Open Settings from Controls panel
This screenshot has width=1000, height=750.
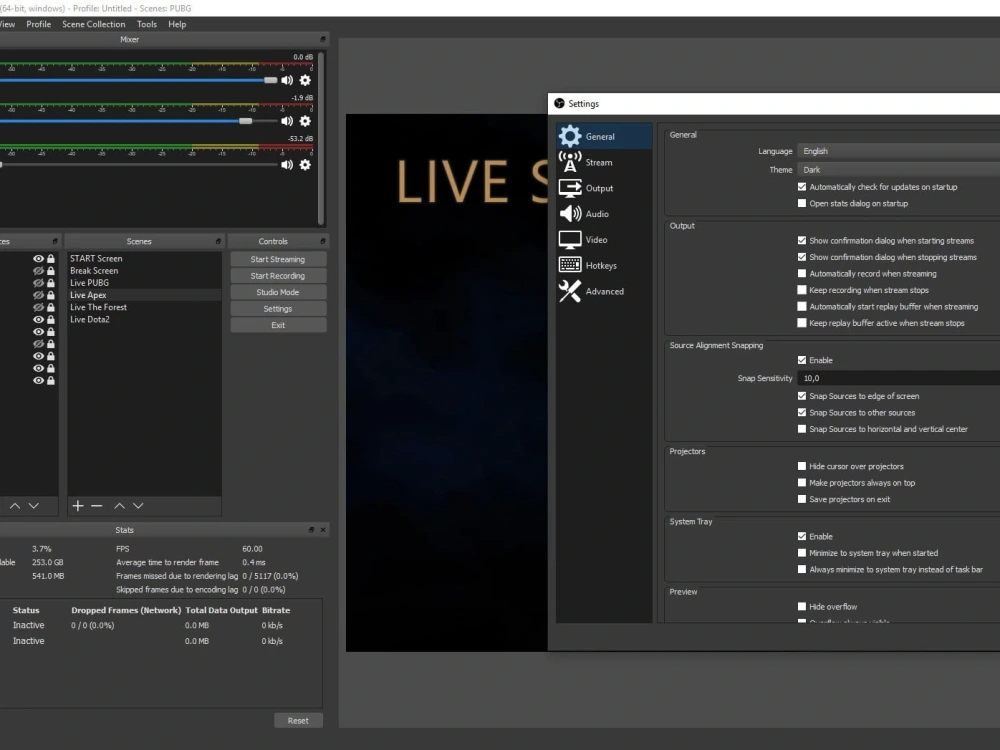(x=278, y=309)
